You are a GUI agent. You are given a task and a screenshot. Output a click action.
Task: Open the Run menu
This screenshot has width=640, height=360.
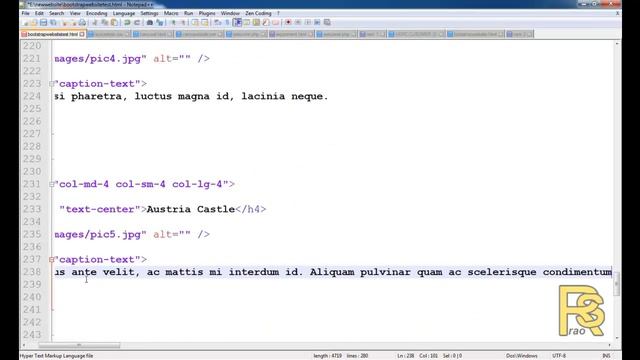coord(188,13)
